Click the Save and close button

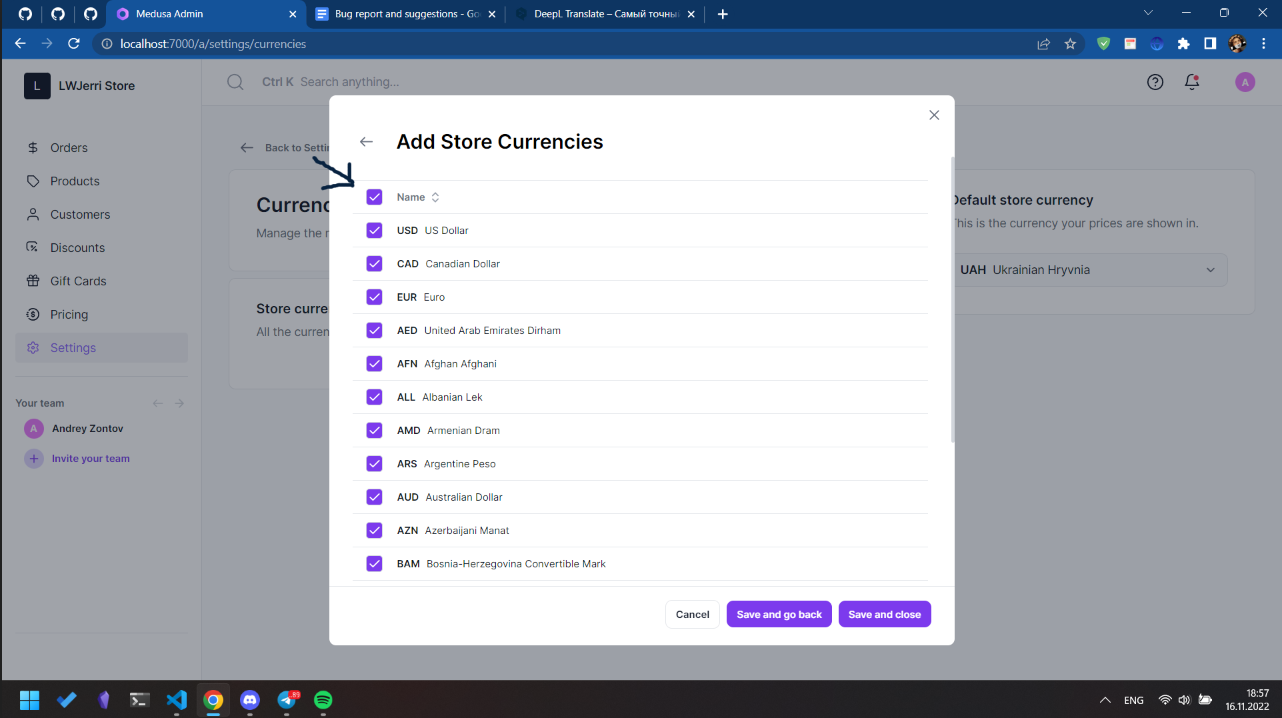click(x=884, y=614)
